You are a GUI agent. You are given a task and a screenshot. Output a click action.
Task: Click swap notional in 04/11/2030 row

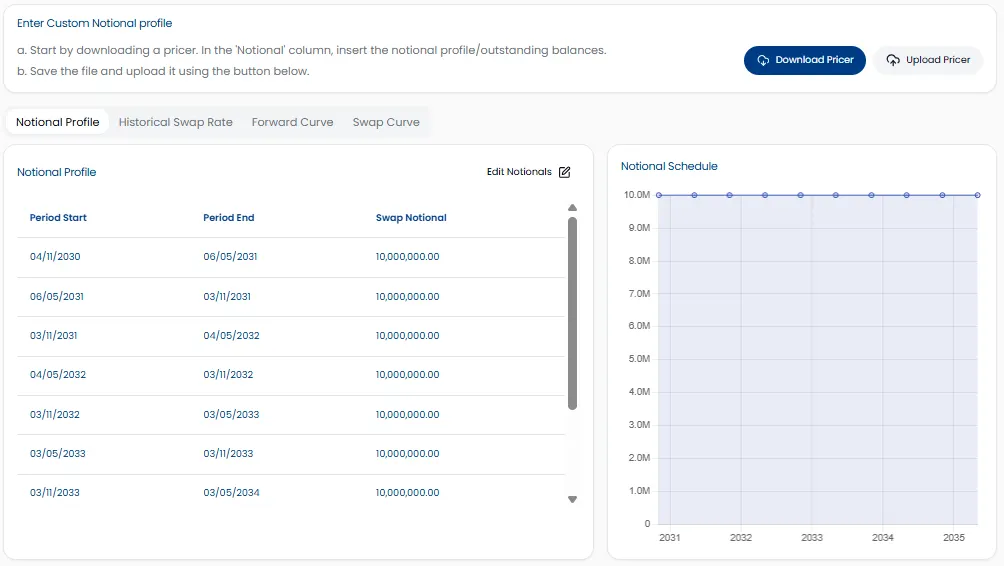(407, 257)
